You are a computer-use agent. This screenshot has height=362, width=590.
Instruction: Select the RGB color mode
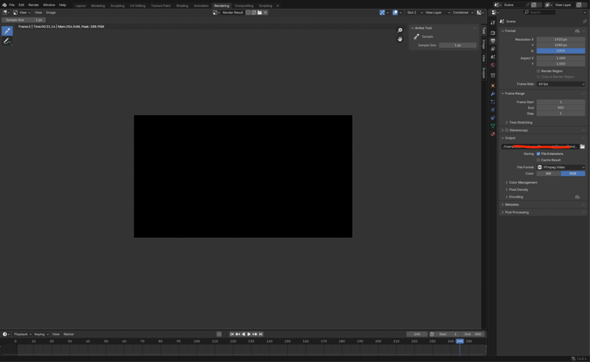pos(573,173)
